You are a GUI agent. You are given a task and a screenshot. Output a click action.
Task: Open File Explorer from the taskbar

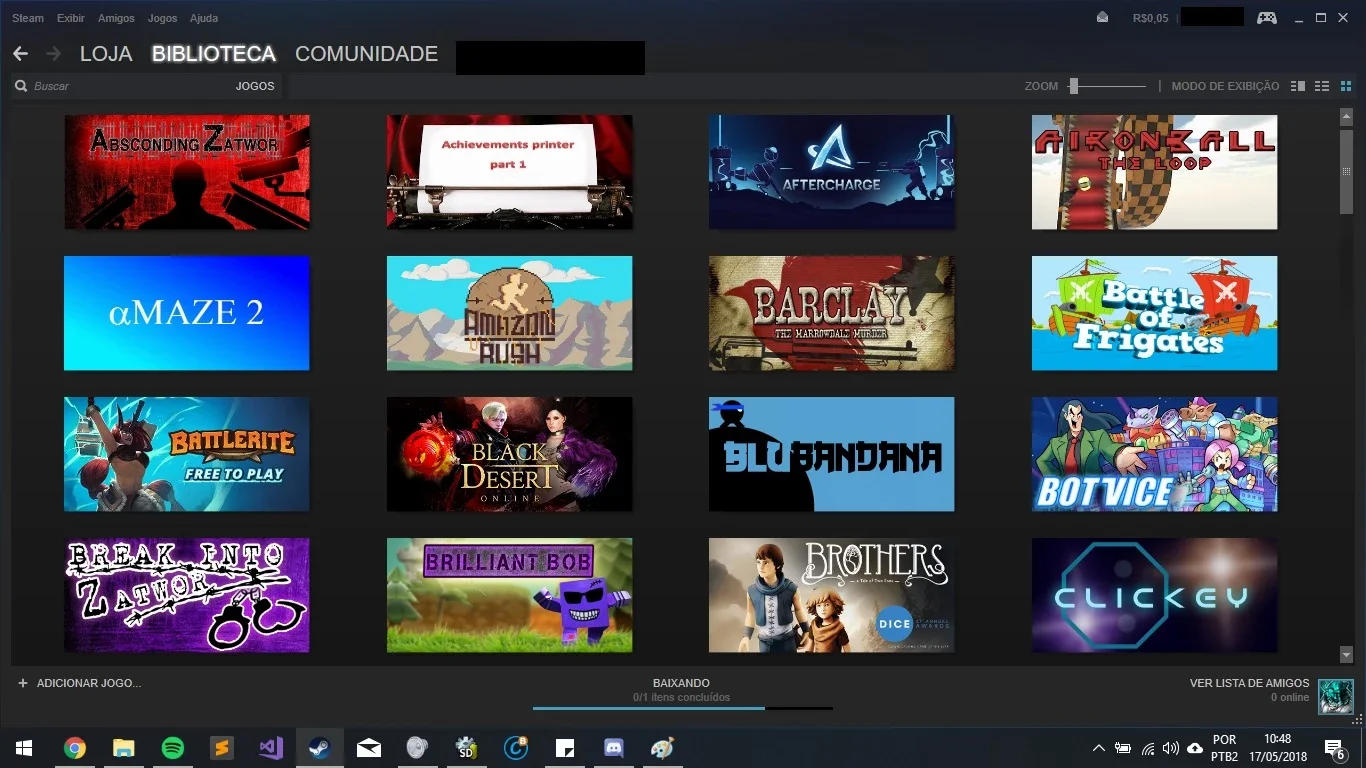pyautogui.click(x=124, y=748)
